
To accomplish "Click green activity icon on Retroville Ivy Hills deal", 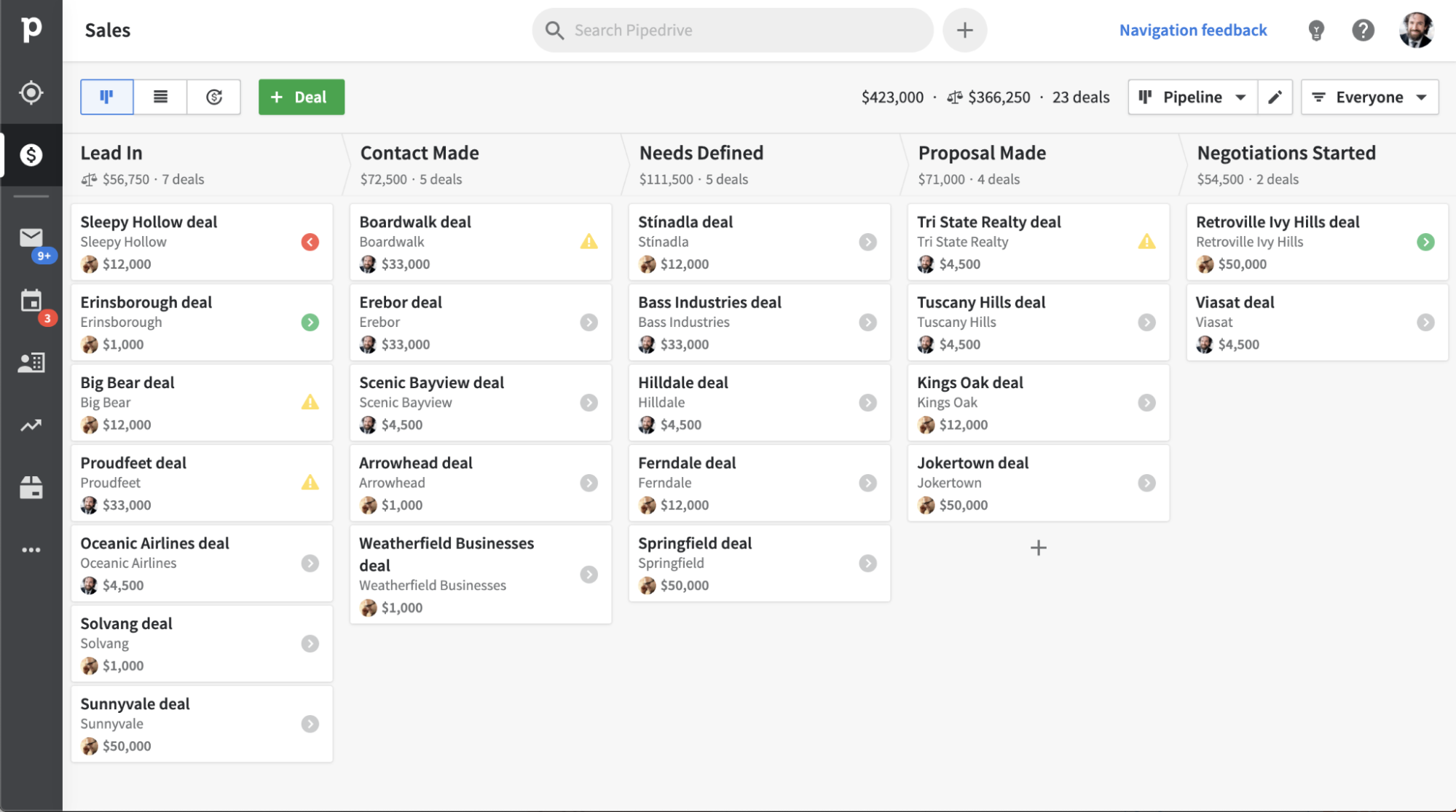I will pos(1425,242).
